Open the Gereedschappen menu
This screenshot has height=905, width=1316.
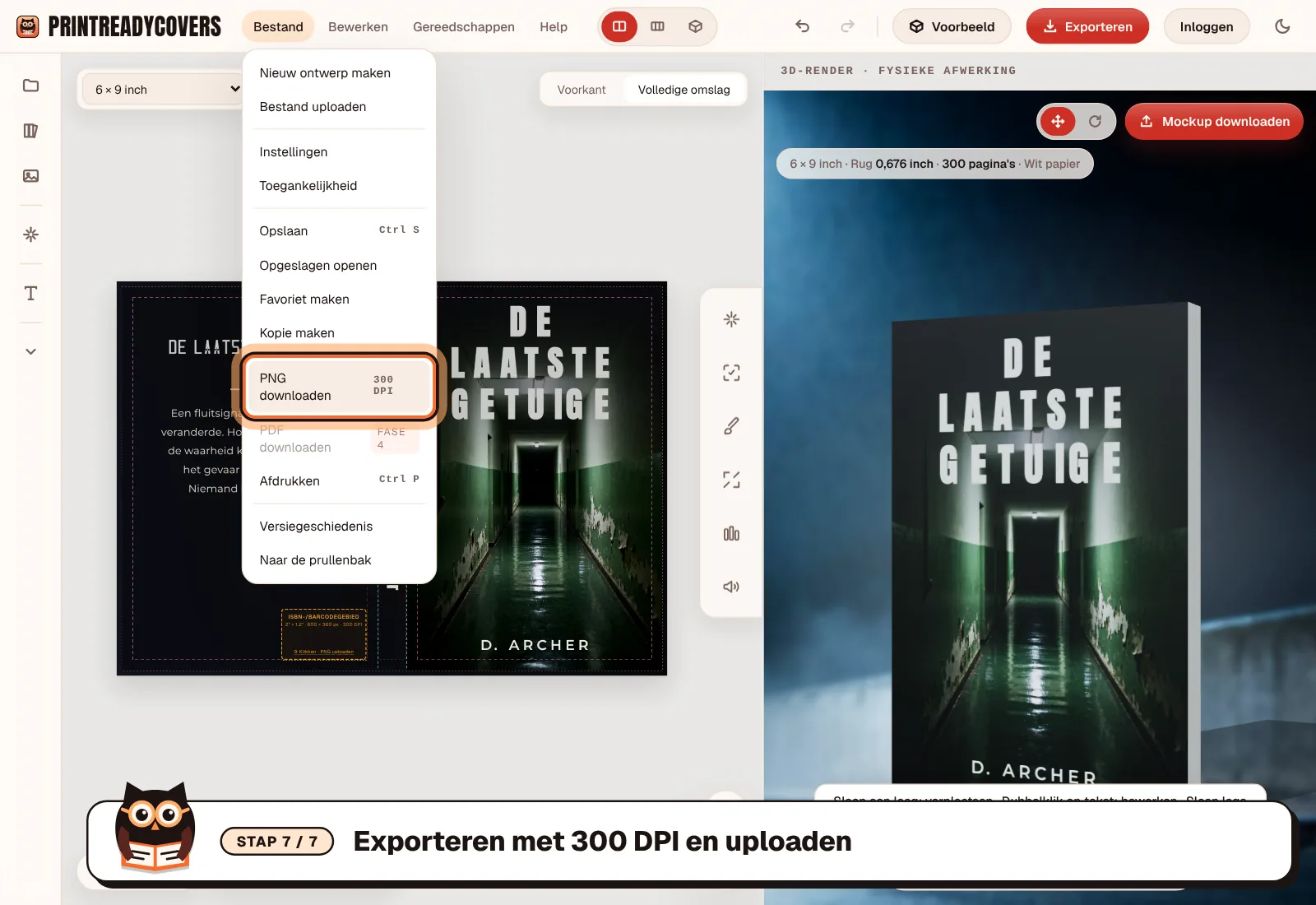[x=464, y=27]
